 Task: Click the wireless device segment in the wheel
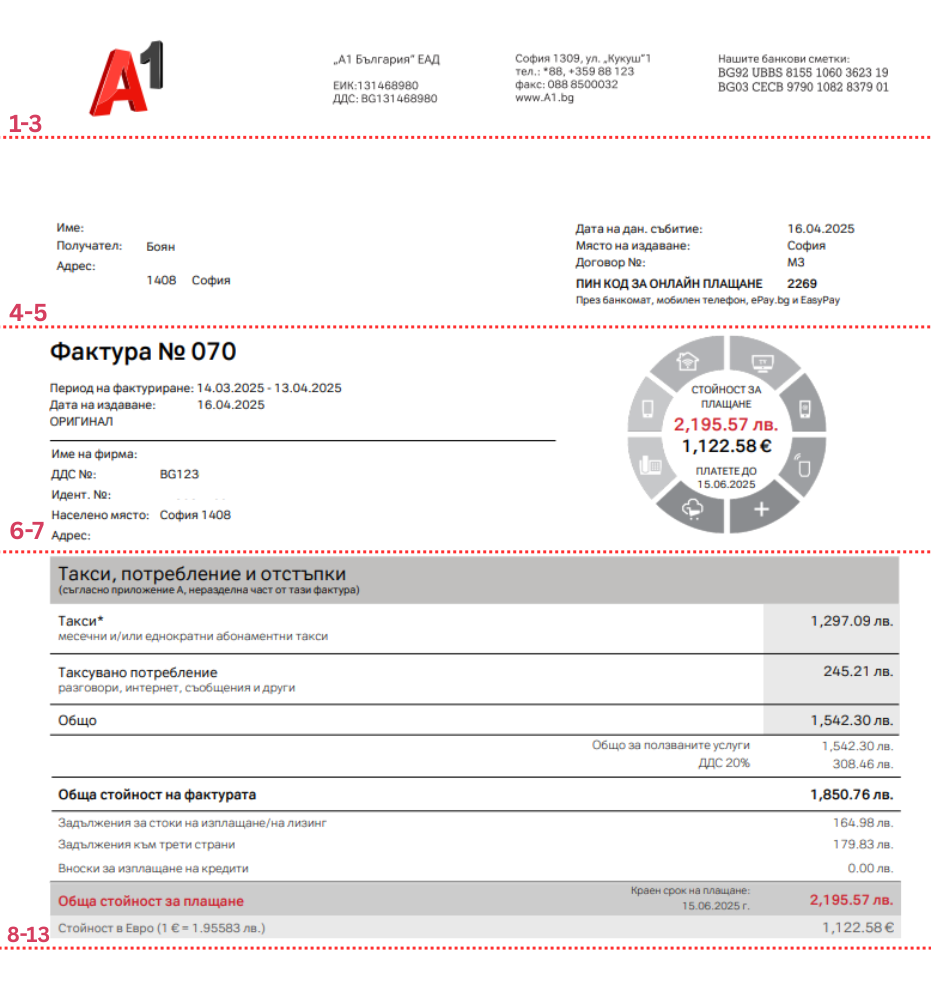[802, 467]
